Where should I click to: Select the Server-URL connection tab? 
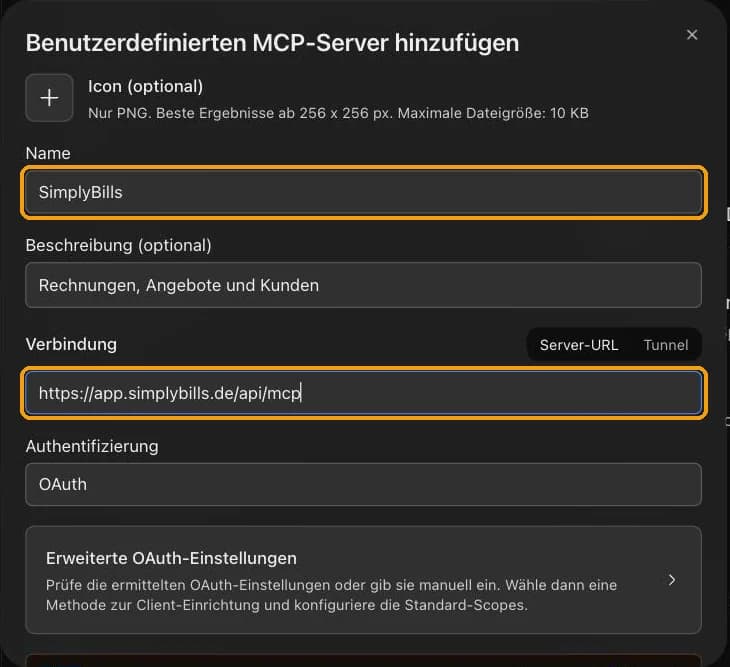(579, 345)
